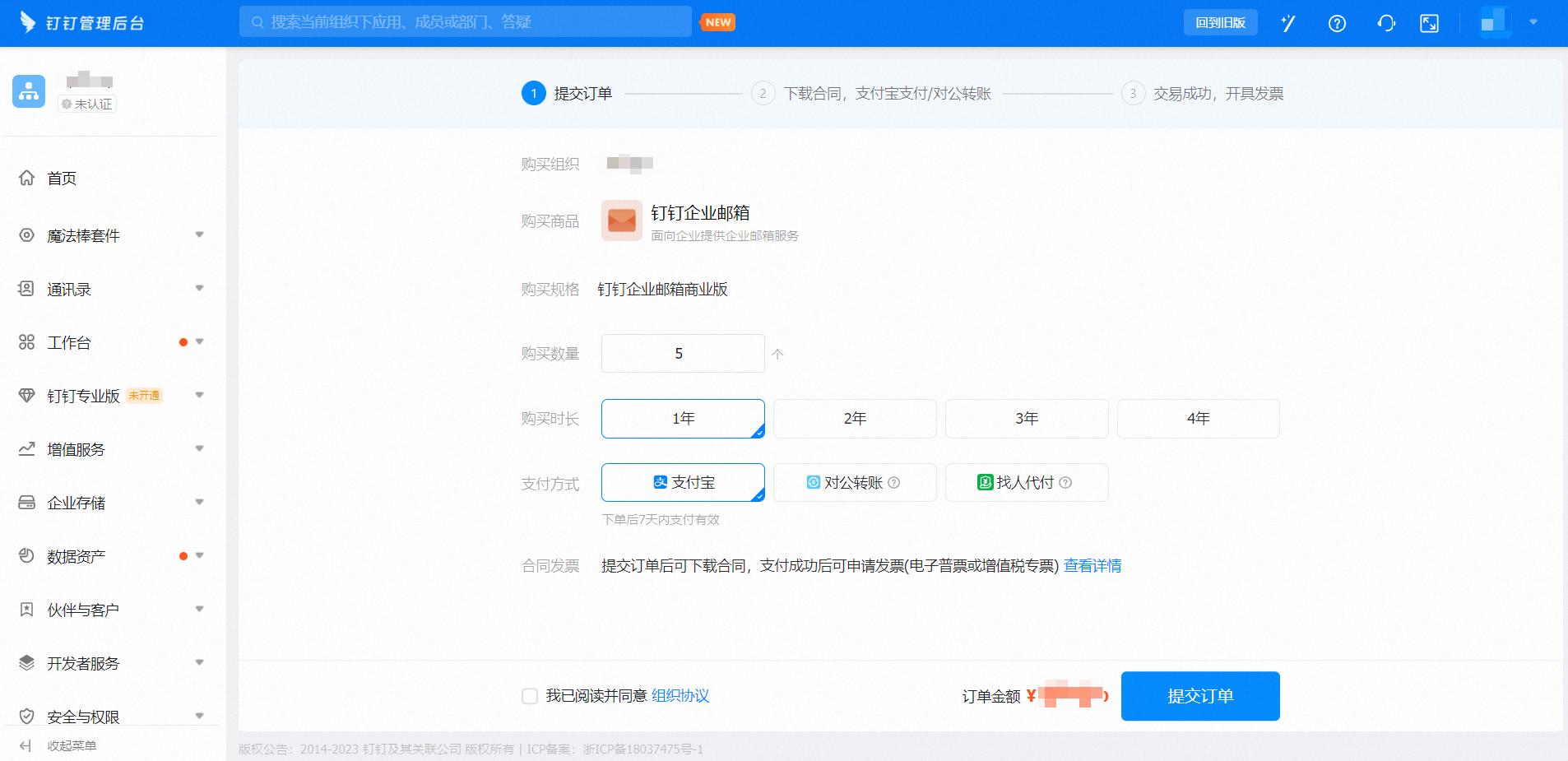Image resolution: width=1568 pixels, height=761 pixels.
Task: Click the help icon beside 找人代付
Action: [x=1065, y=483]
